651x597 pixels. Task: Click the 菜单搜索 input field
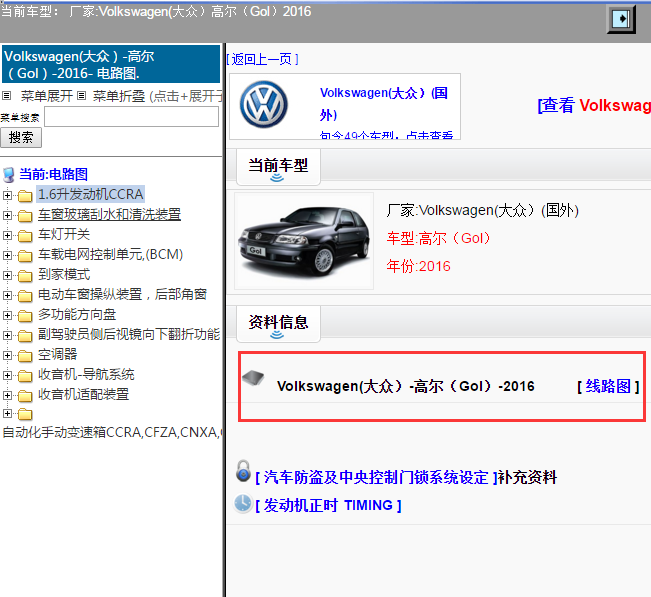click(x=131, y=117)
